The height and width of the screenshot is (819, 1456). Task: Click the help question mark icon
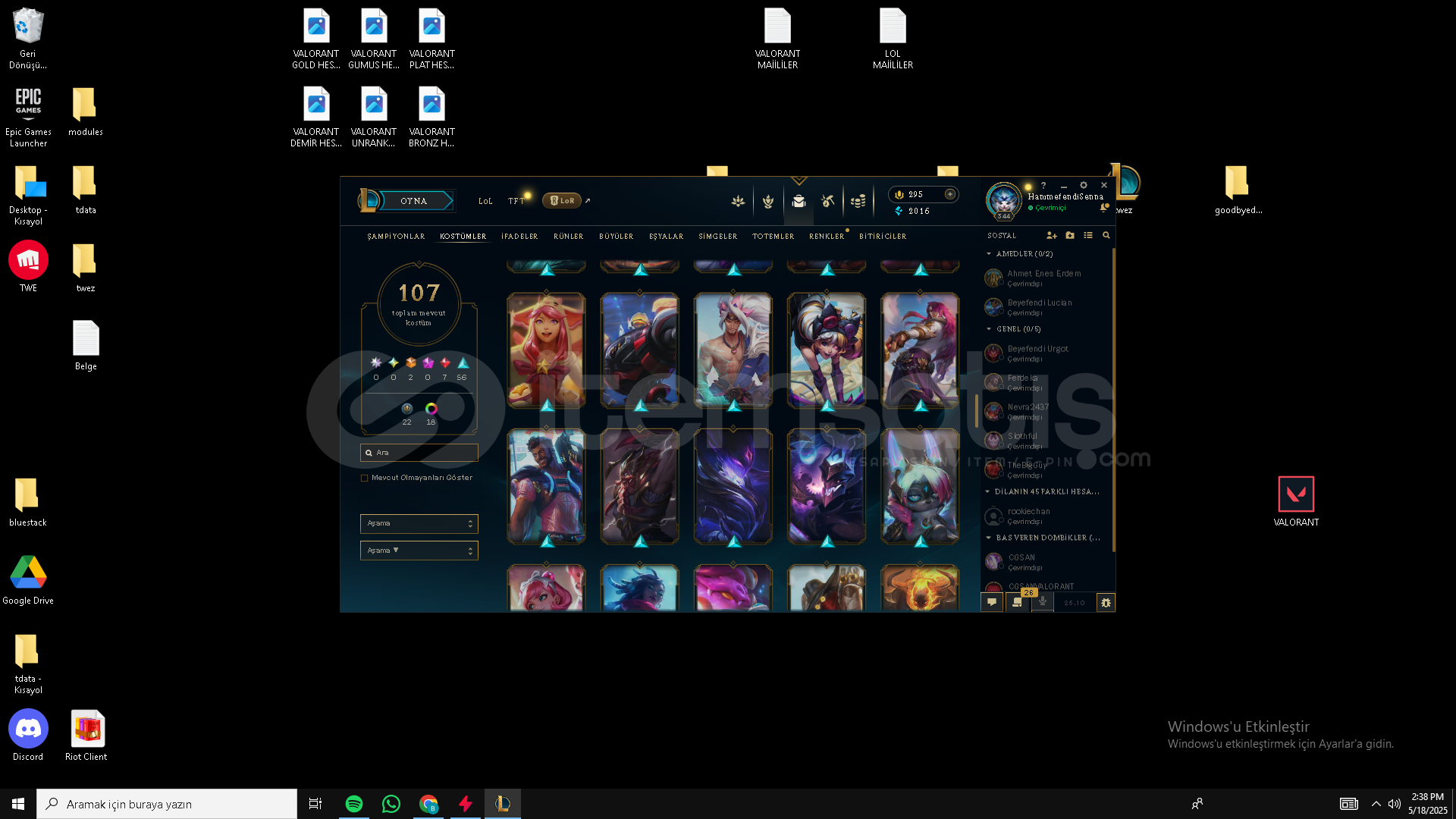coord(1043,185)
